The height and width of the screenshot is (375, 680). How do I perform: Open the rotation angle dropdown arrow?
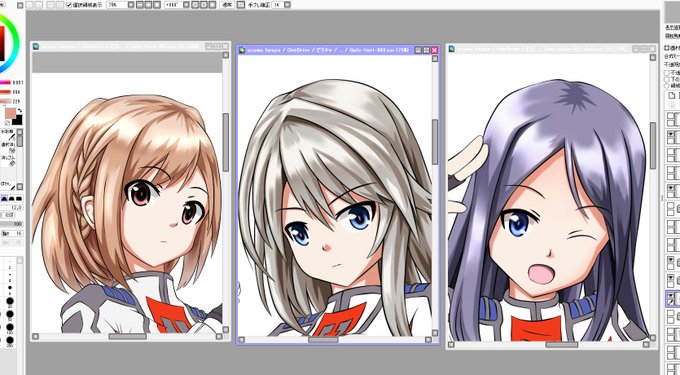pyautogui.click(x=186, y=5)
